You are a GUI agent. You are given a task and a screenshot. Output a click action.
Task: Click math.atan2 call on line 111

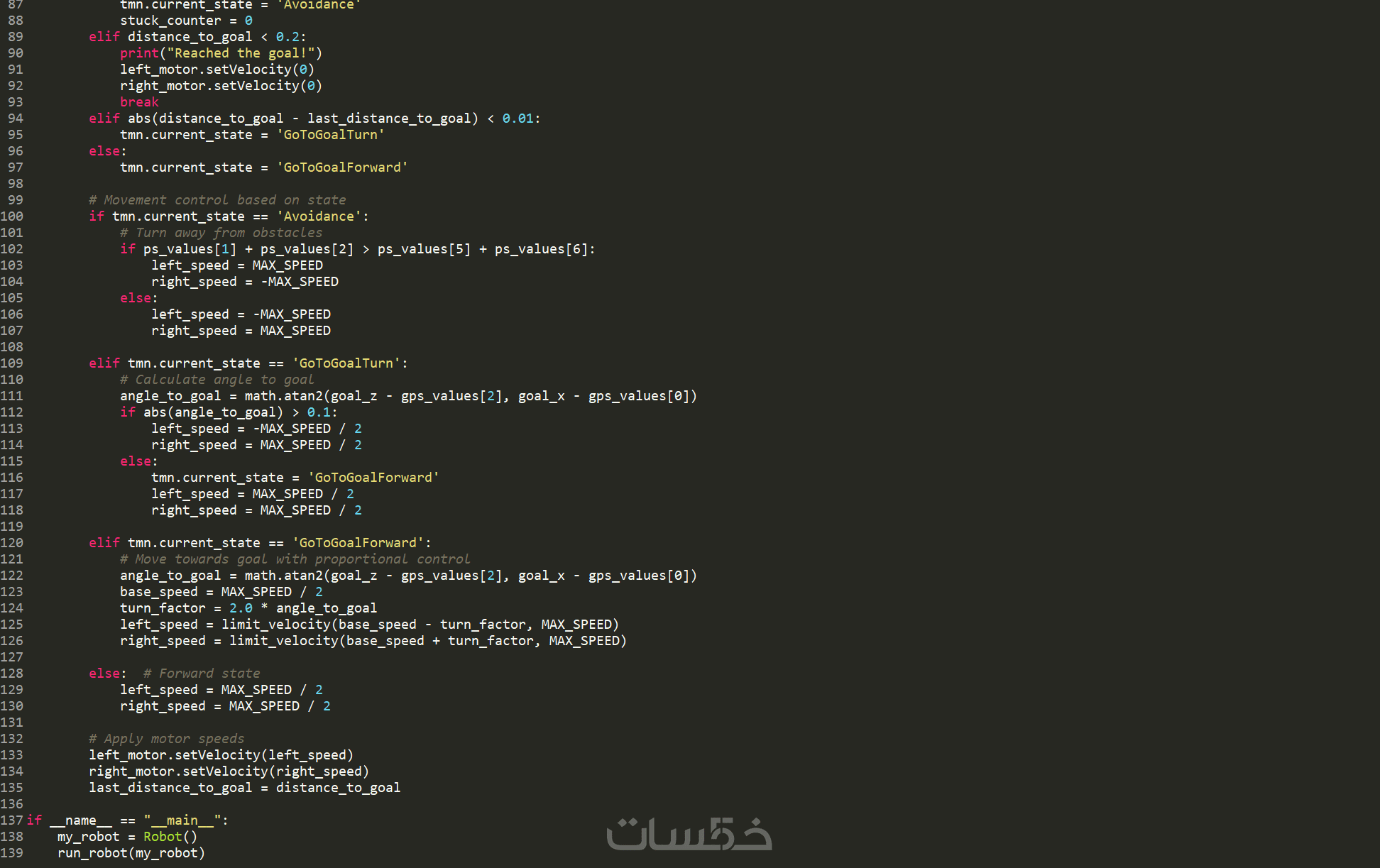(x=283, y=396)
